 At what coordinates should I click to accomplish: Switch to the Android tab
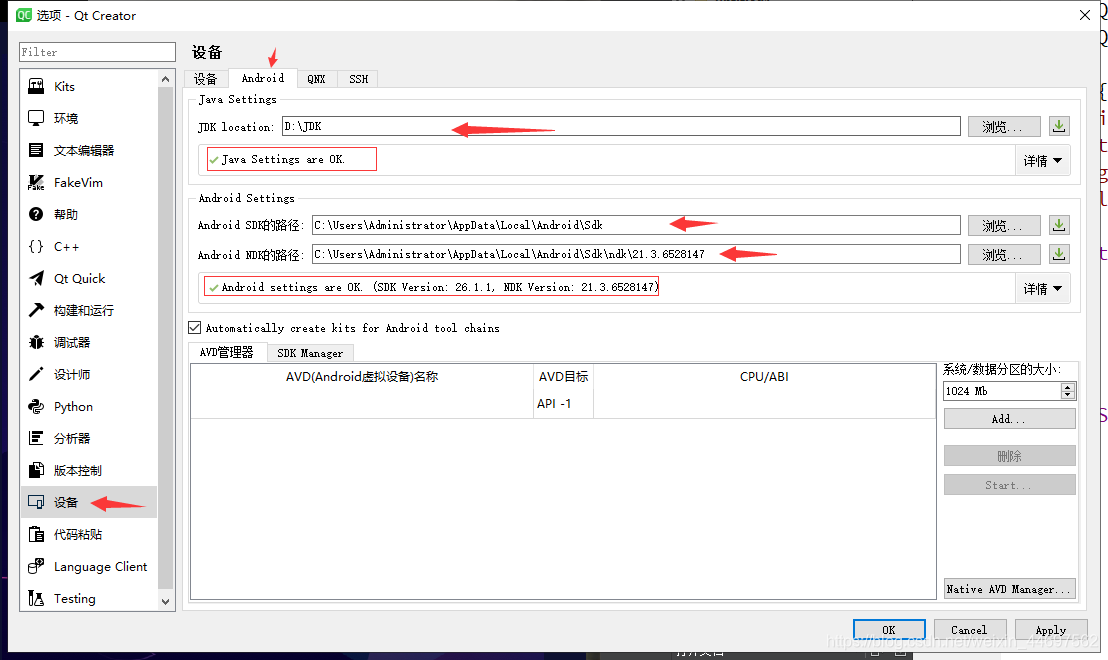pos(263,78)
